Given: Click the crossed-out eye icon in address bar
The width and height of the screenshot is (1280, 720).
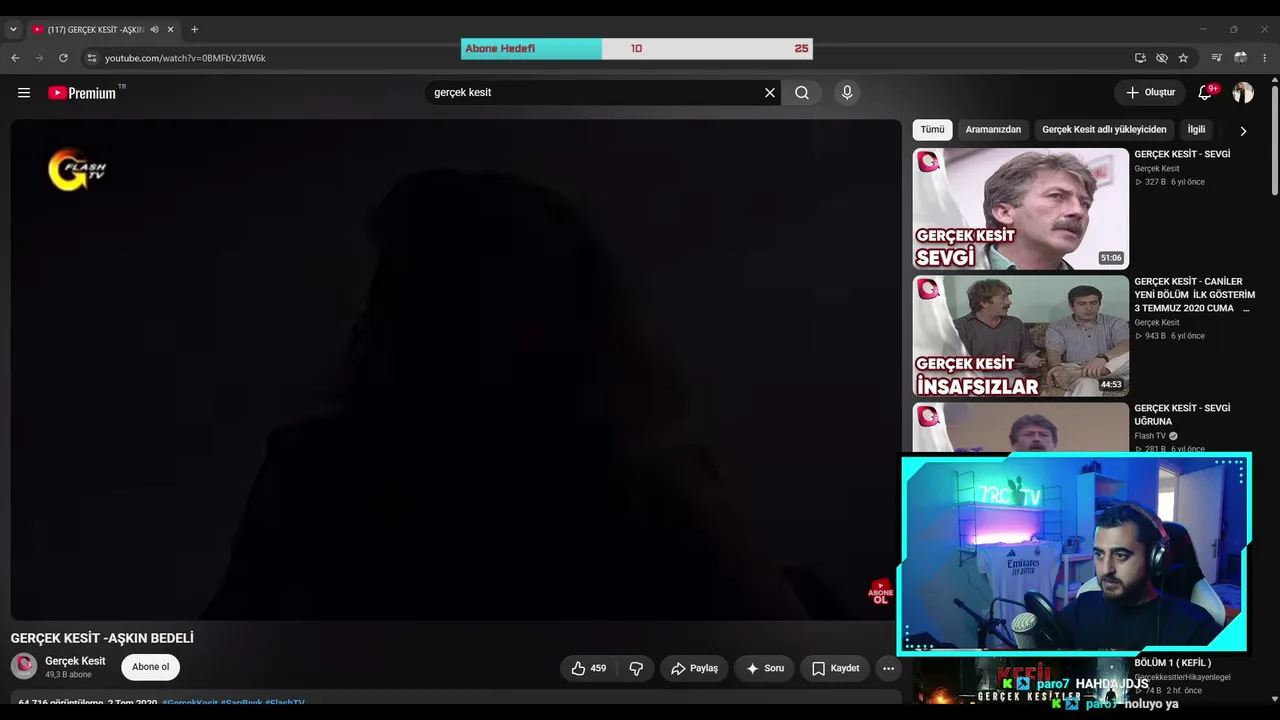Looking at the screenshot, I should [1162, 58].
